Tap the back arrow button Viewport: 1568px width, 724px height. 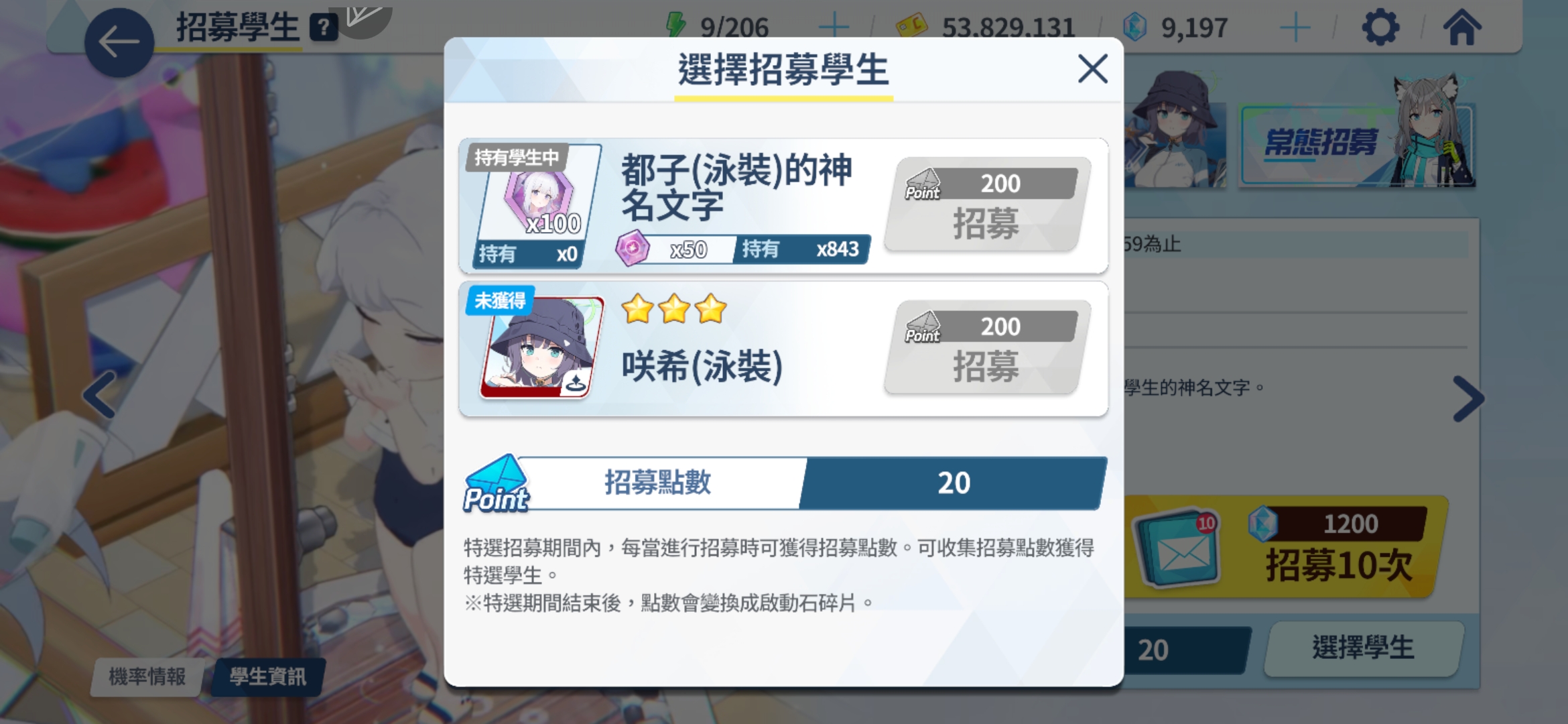click(x=119, y=42)
